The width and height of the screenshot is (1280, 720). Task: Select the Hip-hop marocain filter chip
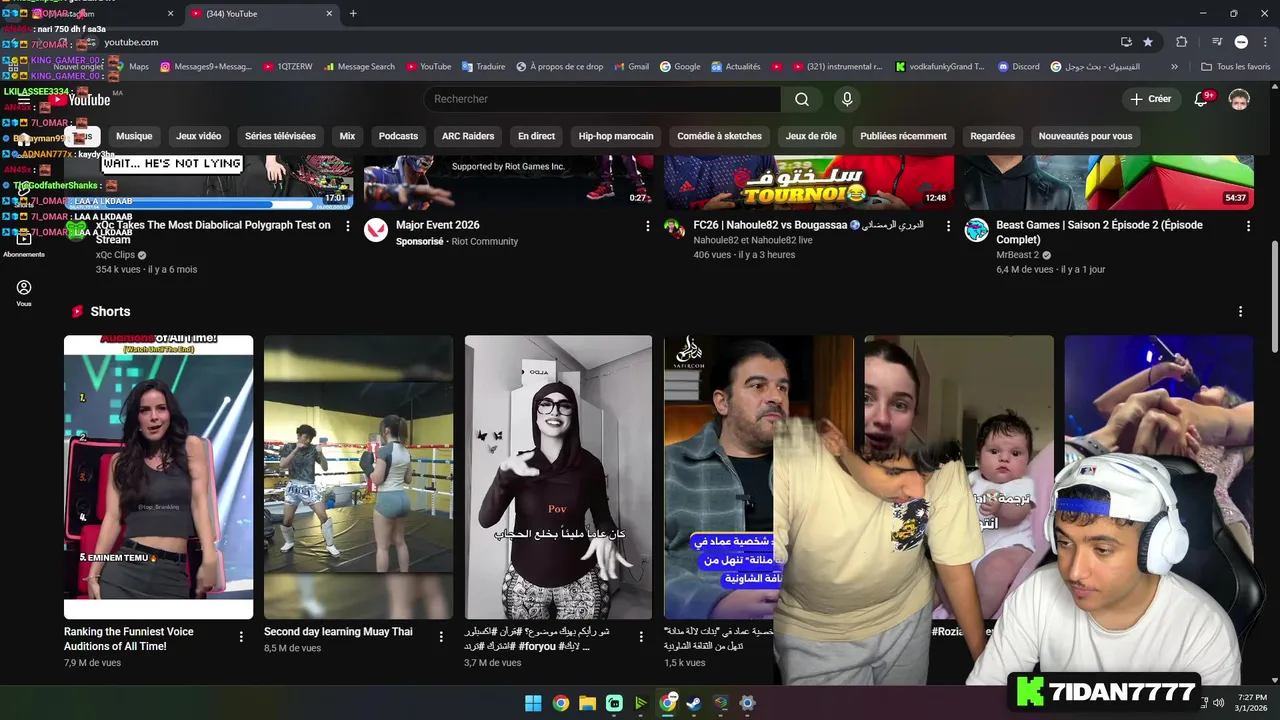coord(616,136)
